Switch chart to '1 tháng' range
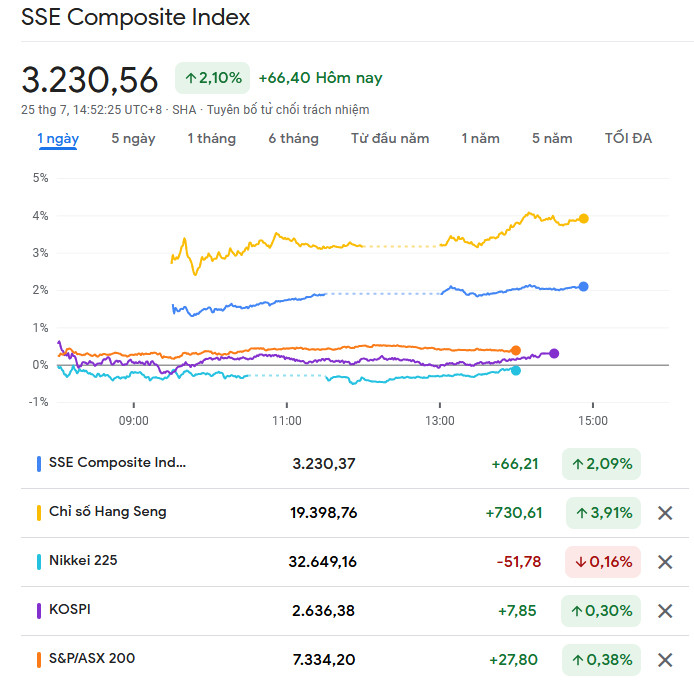 tap(212, 139)
